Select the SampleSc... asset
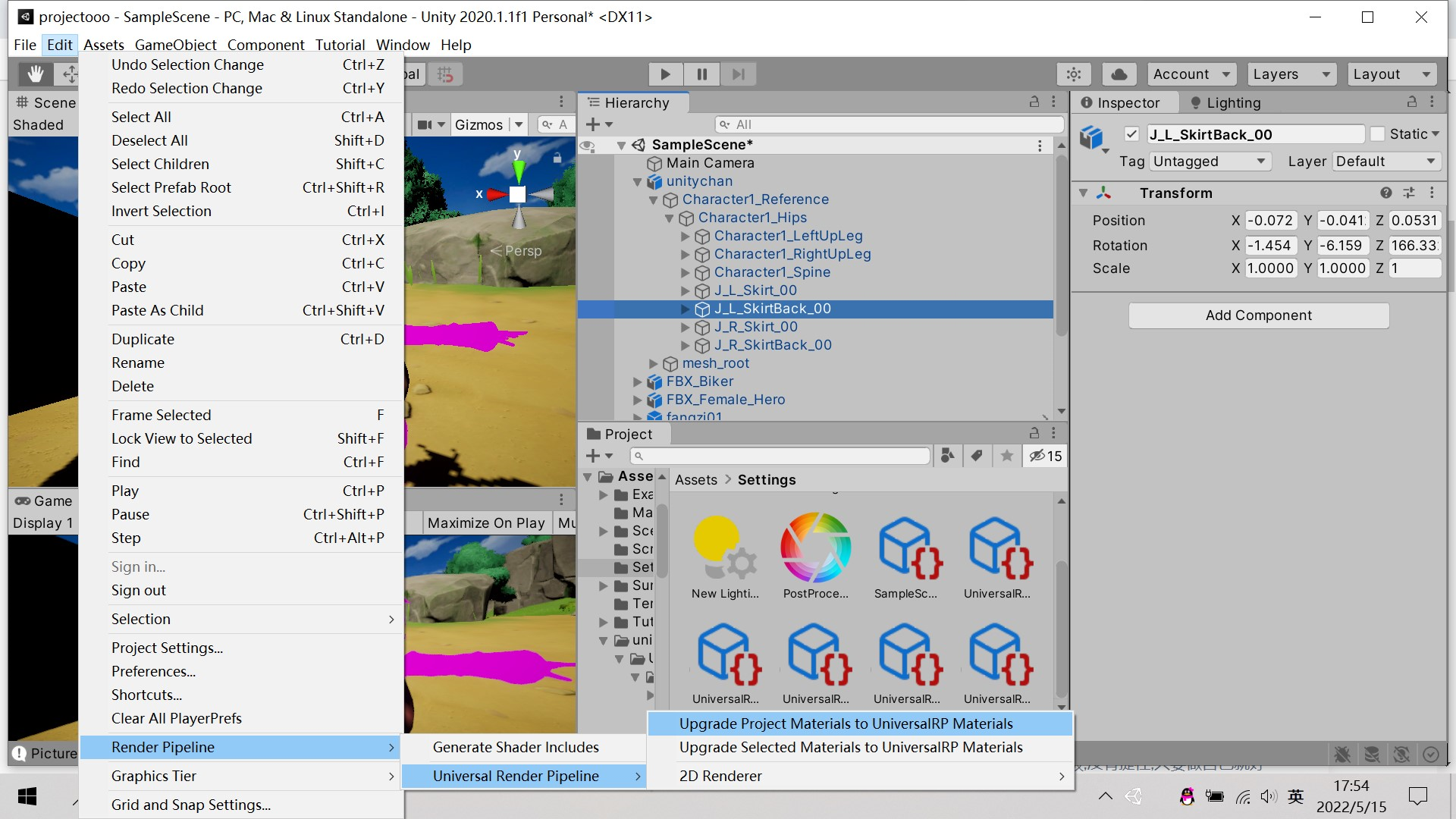Screen dimensions: 1456x819 tap(906, 557)
